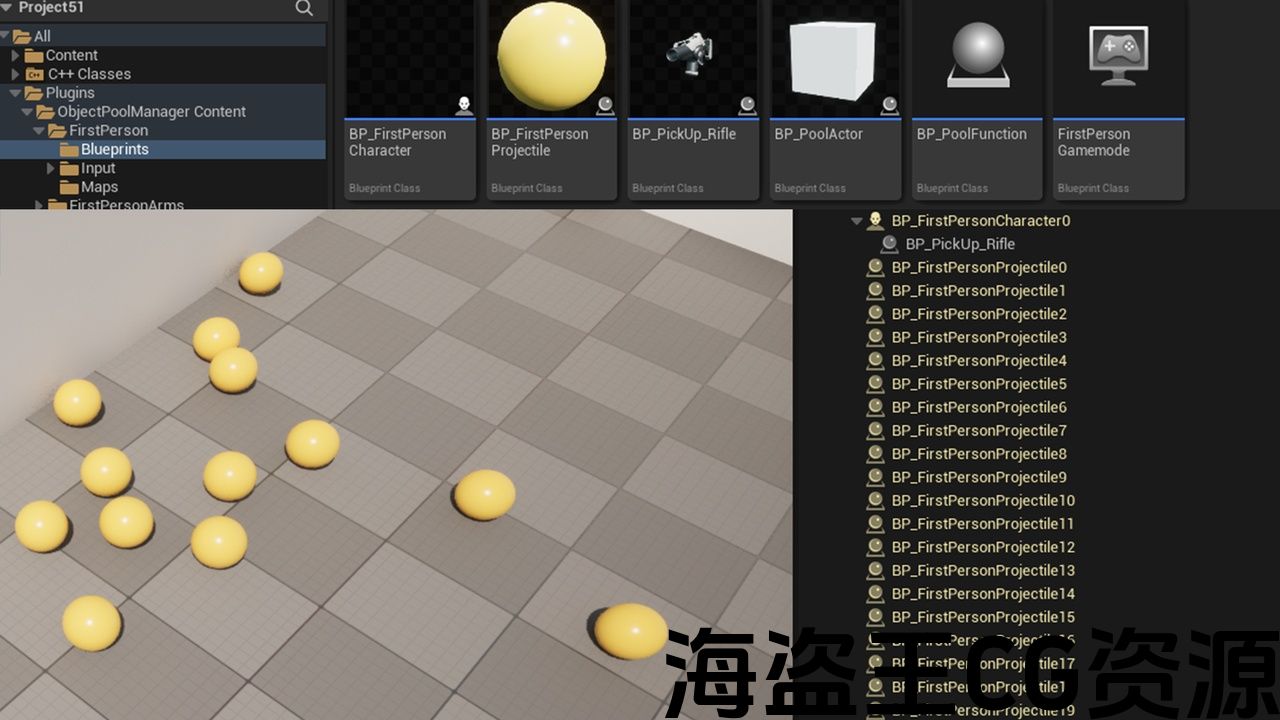Expand the Input folder arrow
This screenshot has height=720, width=1280.
click(51, 168)
